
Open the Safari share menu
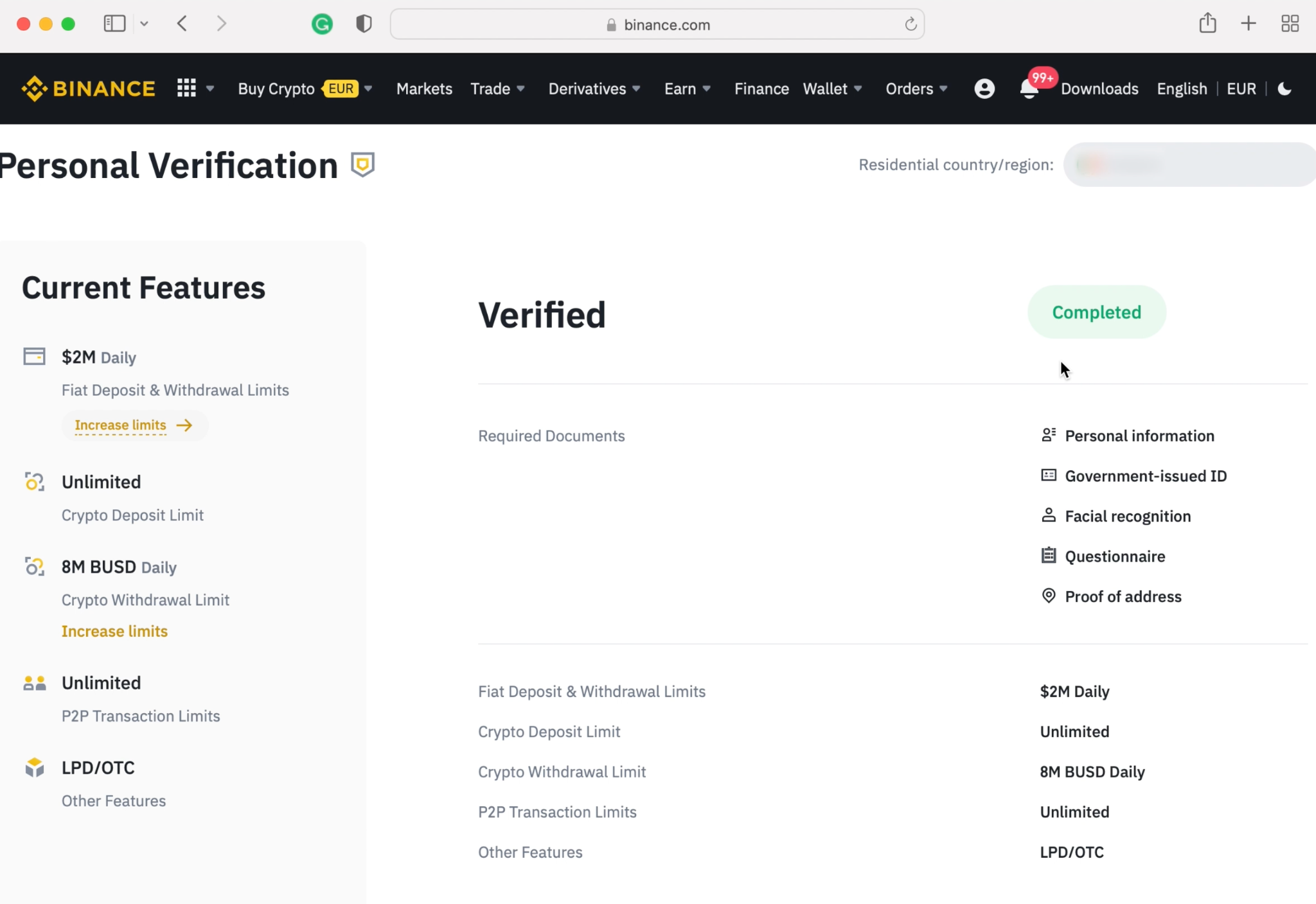click(x=1207, y=23)
